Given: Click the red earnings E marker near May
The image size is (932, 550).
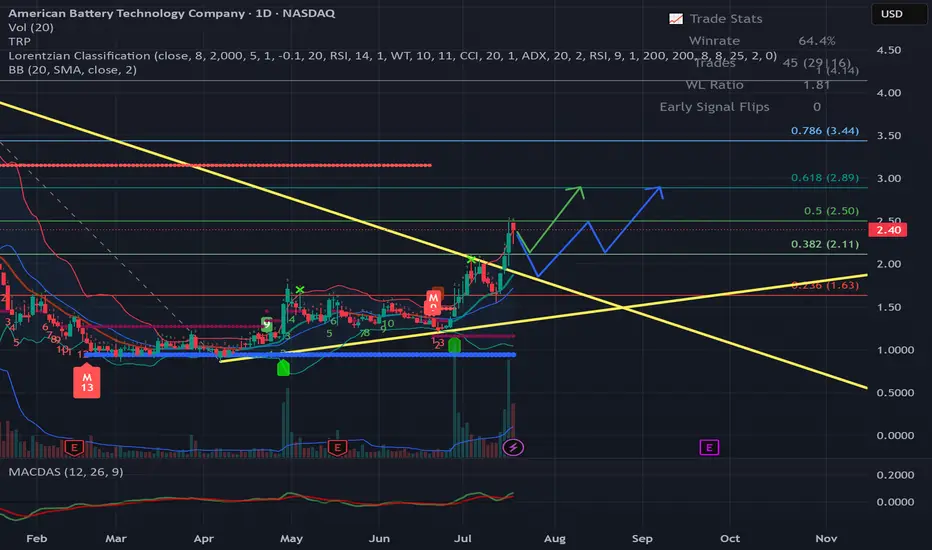Looking at the screenshot, I should click(x=337, y=447).
